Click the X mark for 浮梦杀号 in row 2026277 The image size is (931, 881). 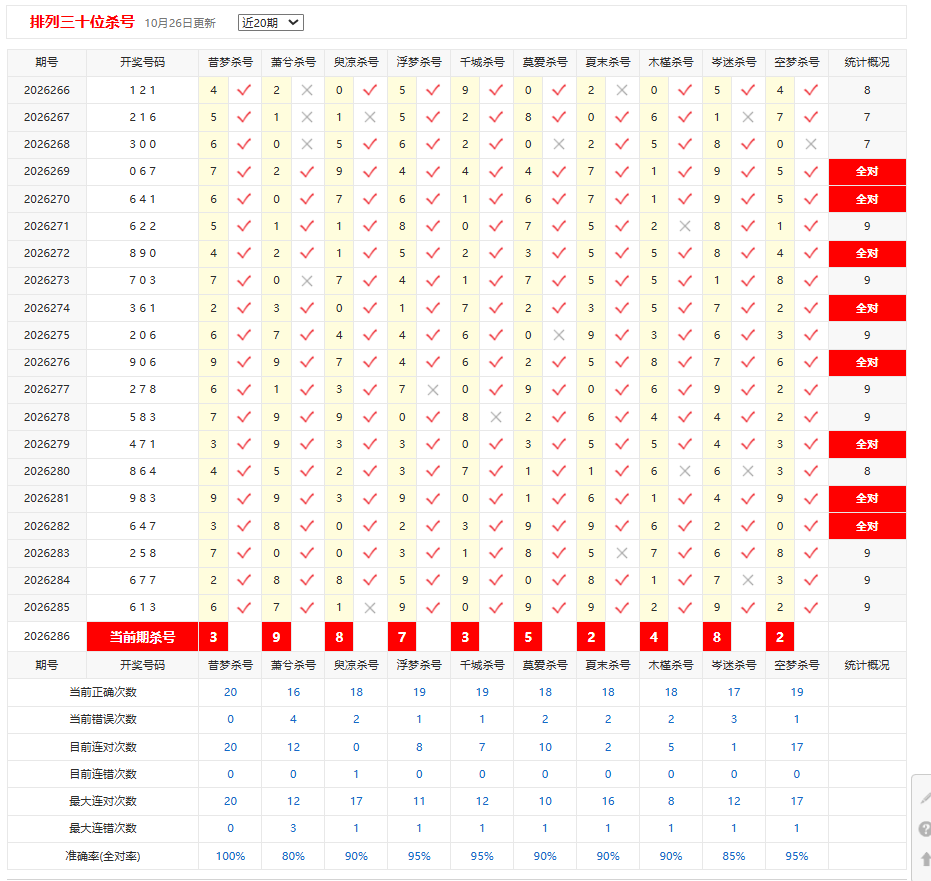point(433,390)
